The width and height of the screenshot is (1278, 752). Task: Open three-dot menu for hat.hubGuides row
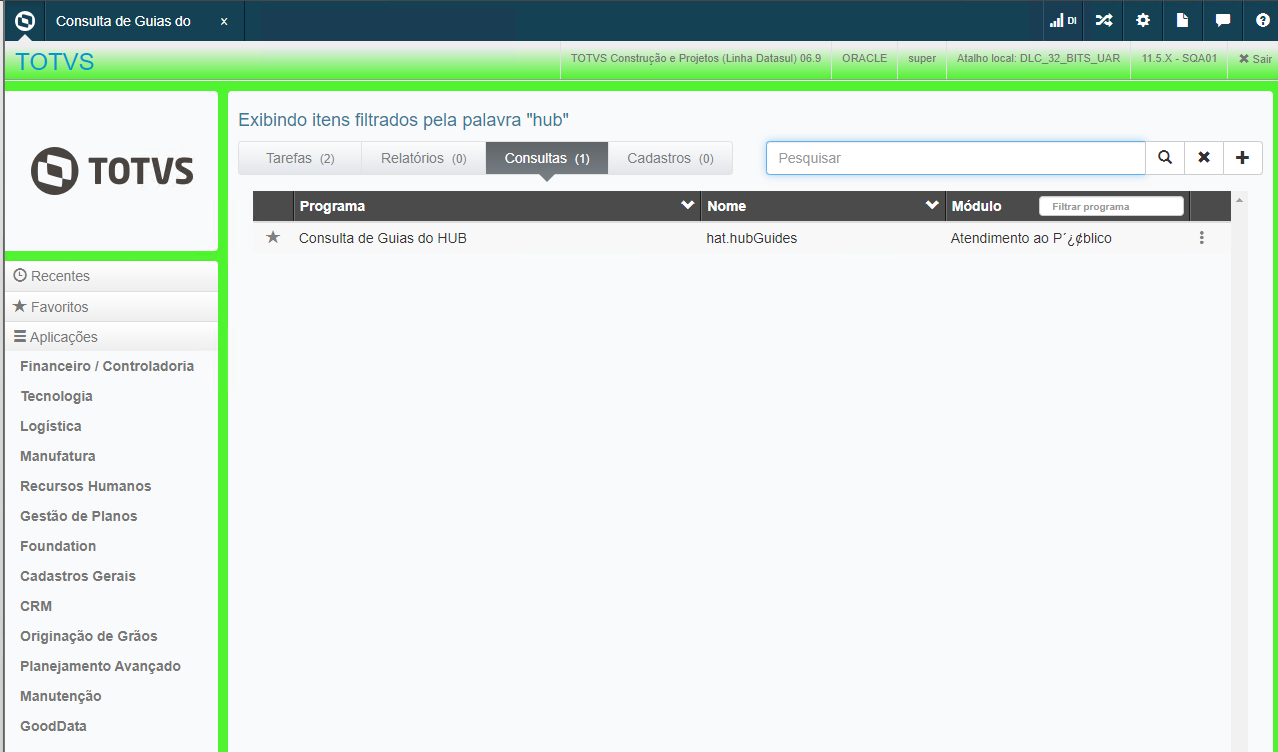tap(1201, 238)
